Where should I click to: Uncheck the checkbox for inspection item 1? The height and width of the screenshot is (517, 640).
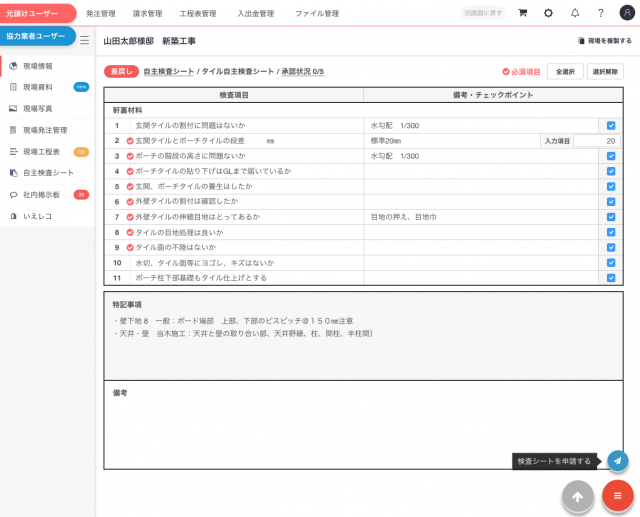[611, 126]
